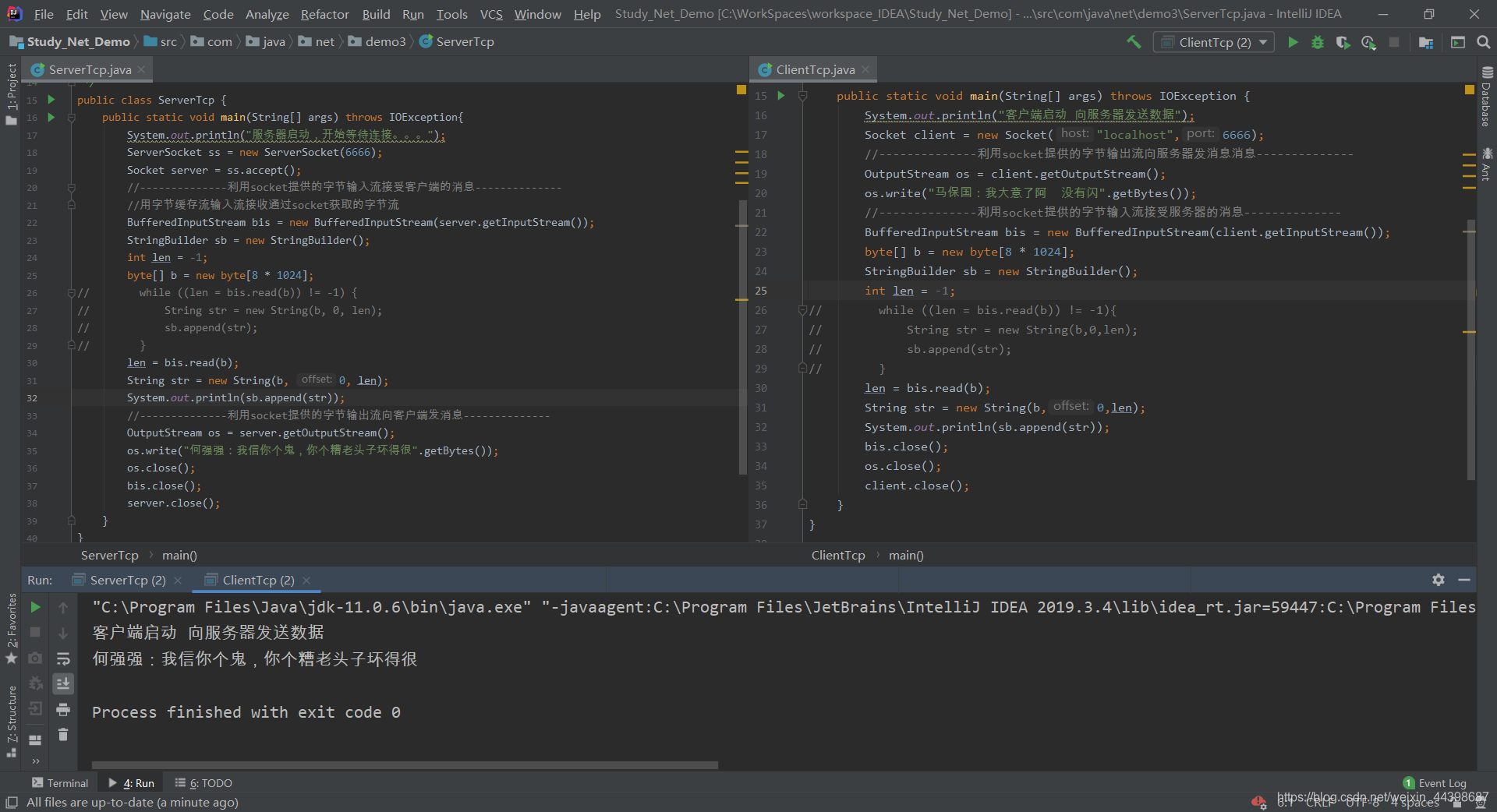Clear all console output trash icon
The width and height of the screenshot is (1497, 812).
[x=63, y=734]
